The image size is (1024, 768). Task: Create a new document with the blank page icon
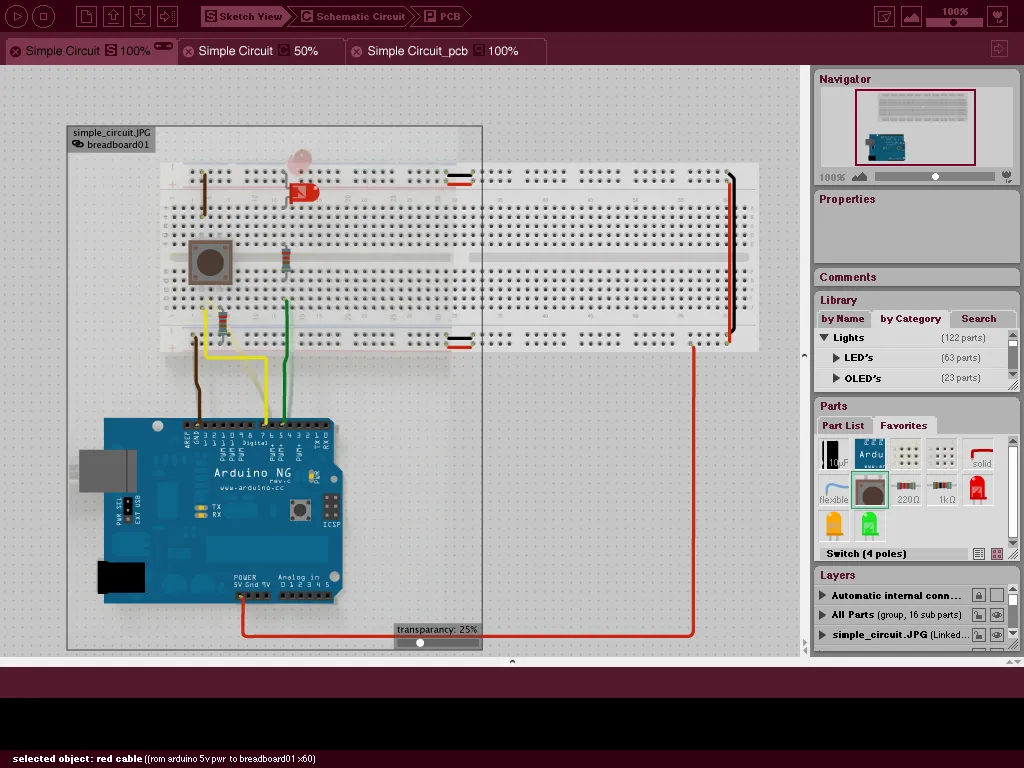pyautogui.click(x=86, y=16)
